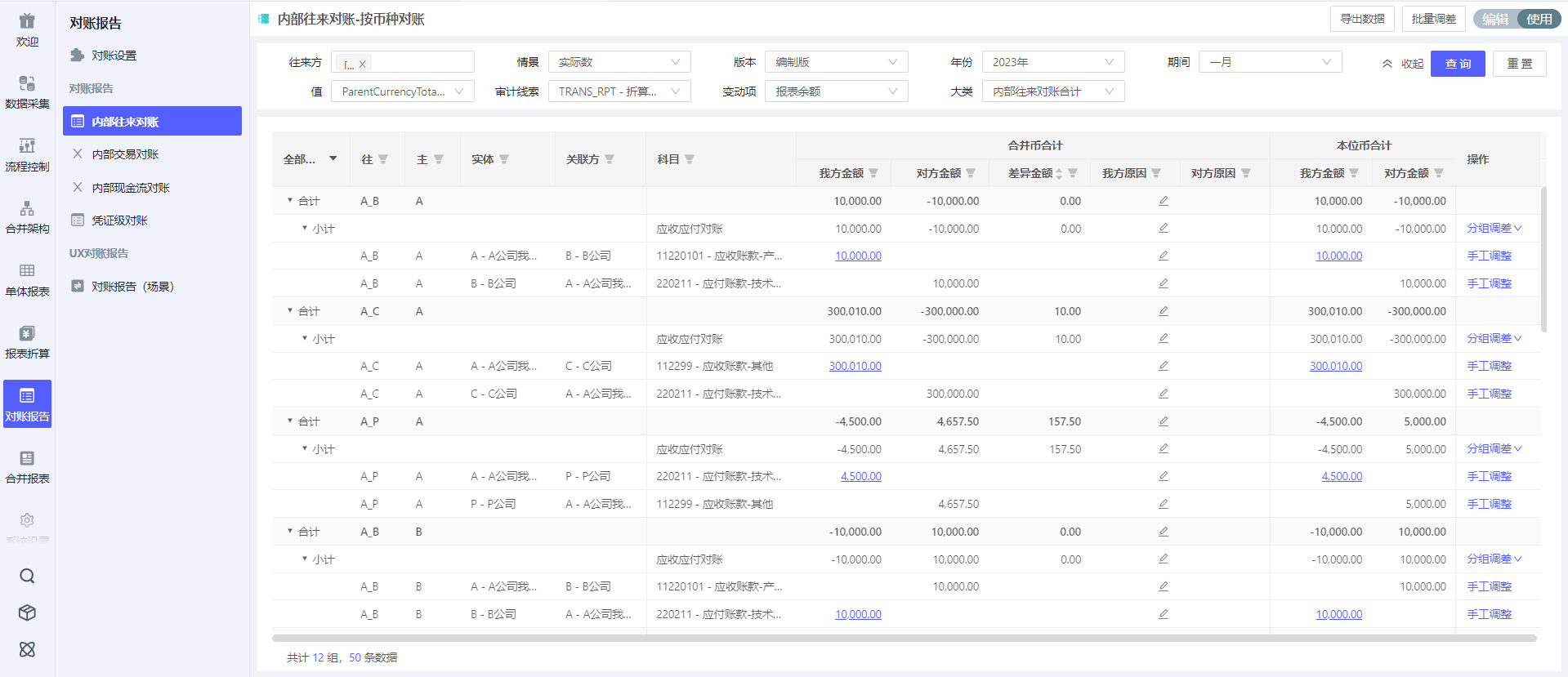Open the 期间 dropdown showing 一月
The height and width of the screenshot is (677, 1568).
pos(1269,62)
